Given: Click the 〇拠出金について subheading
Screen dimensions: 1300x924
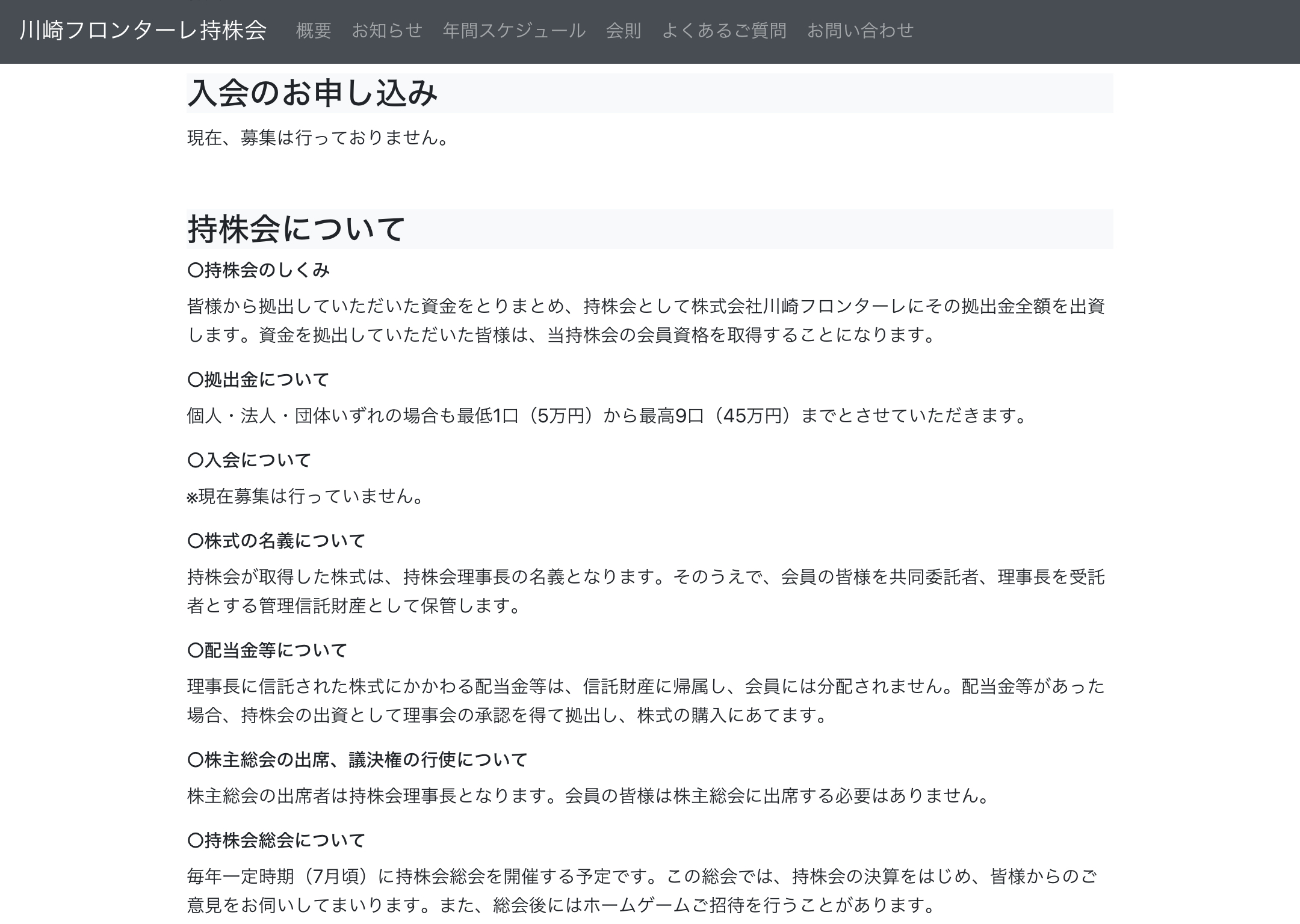Looking at the screenshot, I should [258, 380].
